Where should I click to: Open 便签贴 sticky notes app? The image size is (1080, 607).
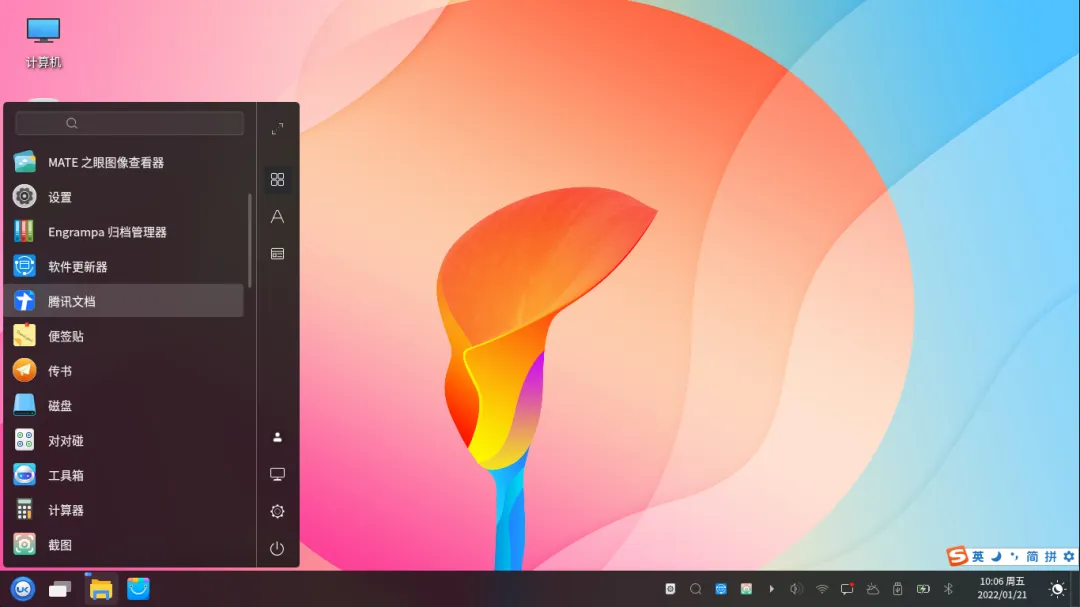[x=124, y=336]
